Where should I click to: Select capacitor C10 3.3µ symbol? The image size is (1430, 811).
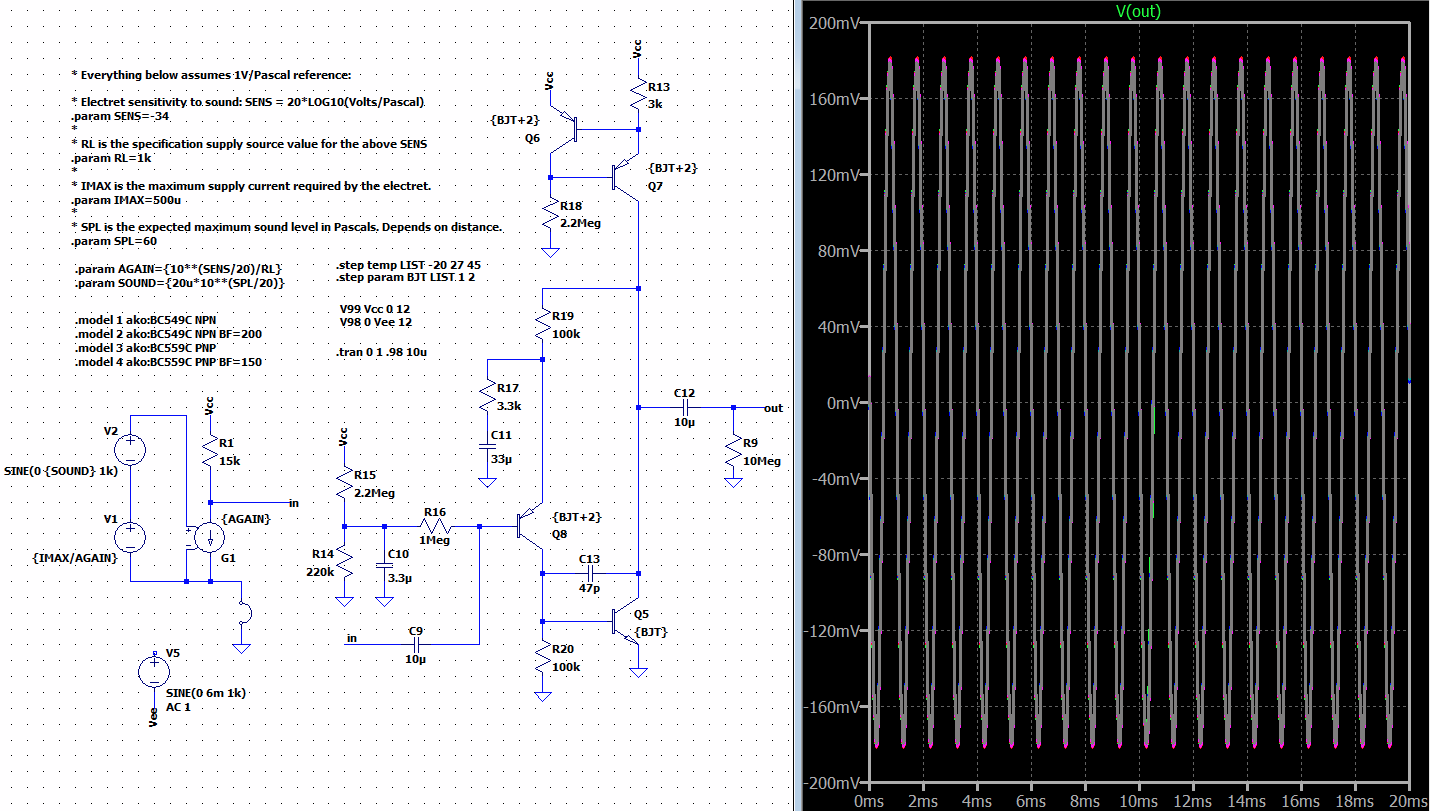point(383,565)
